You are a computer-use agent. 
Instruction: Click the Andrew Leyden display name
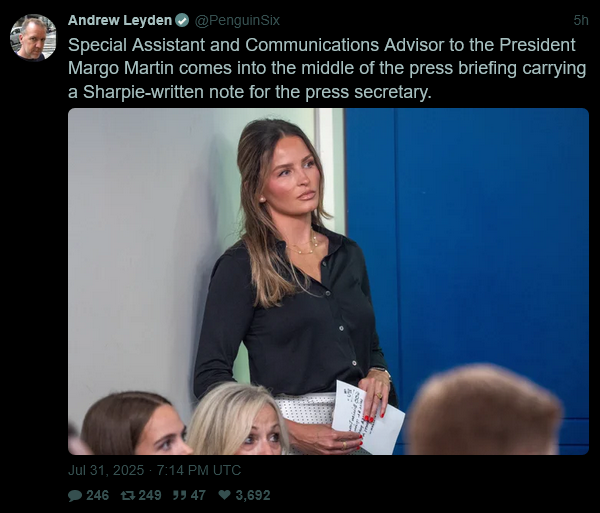click(120, 20)
